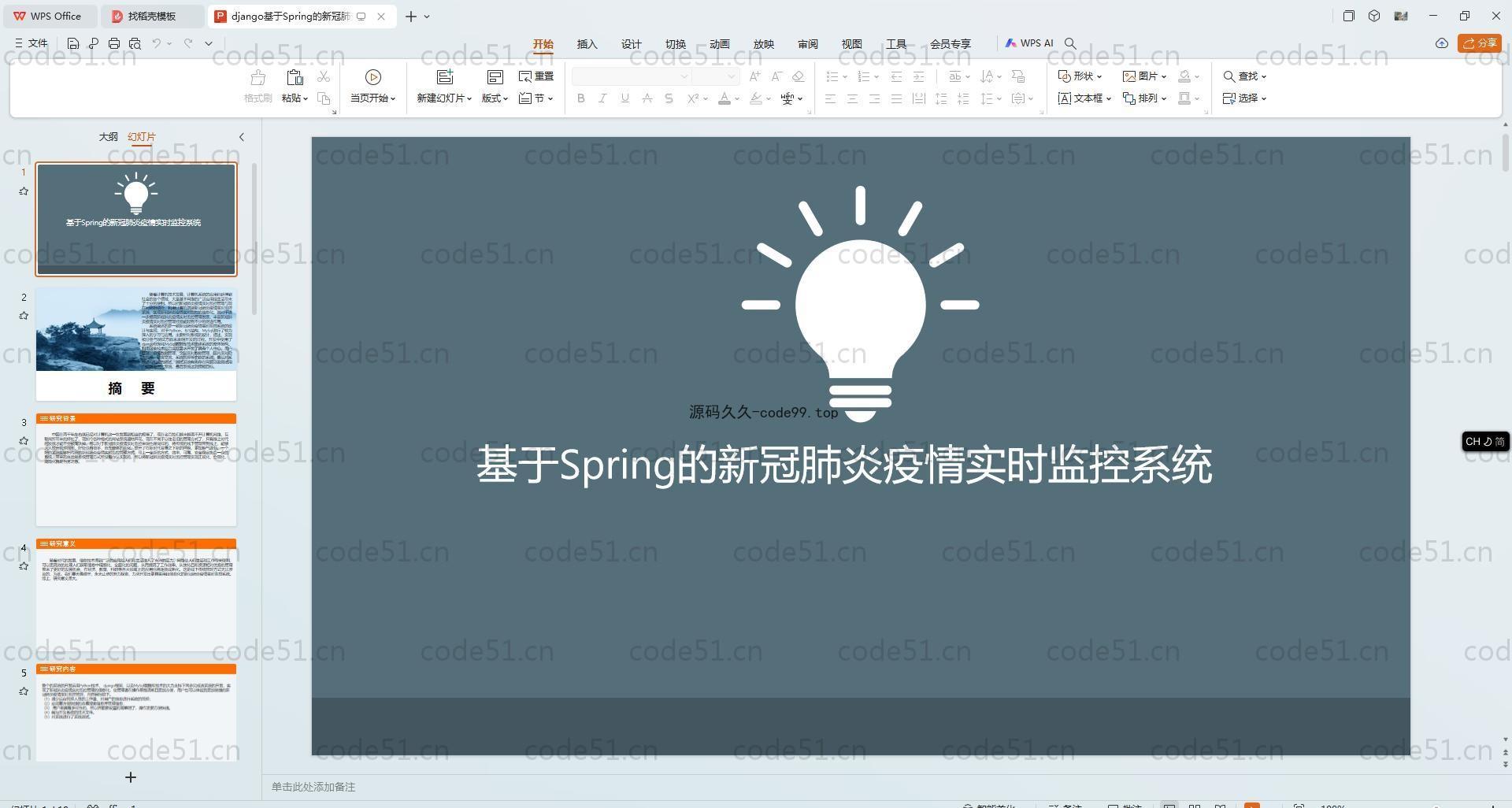Align text left

(830, 98)
